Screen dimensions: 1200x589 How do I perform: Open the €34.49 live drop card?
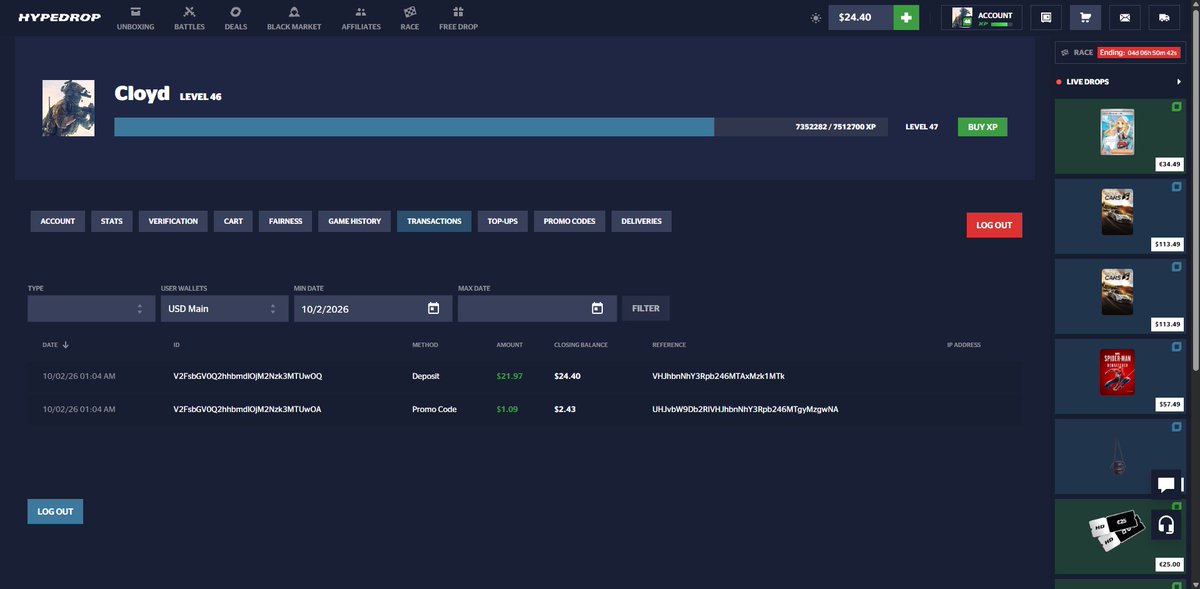[1120, 136]
